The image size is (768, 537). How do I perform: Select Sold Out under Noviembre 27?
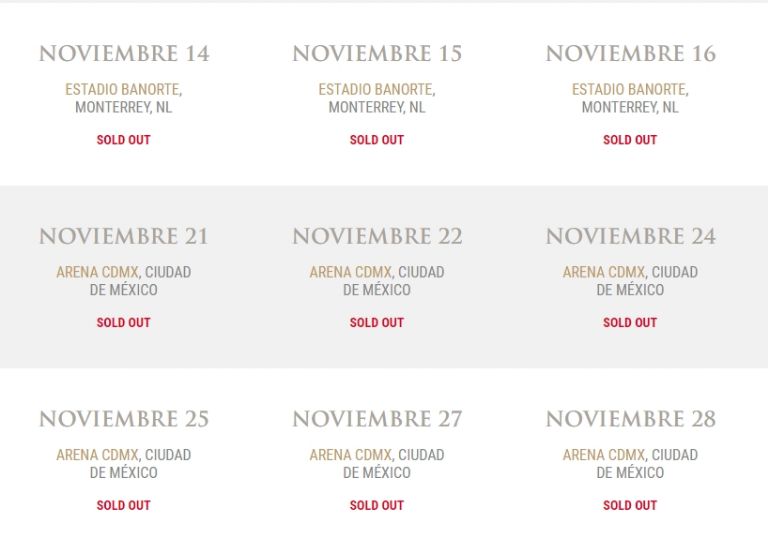click(x=377, y=506)
